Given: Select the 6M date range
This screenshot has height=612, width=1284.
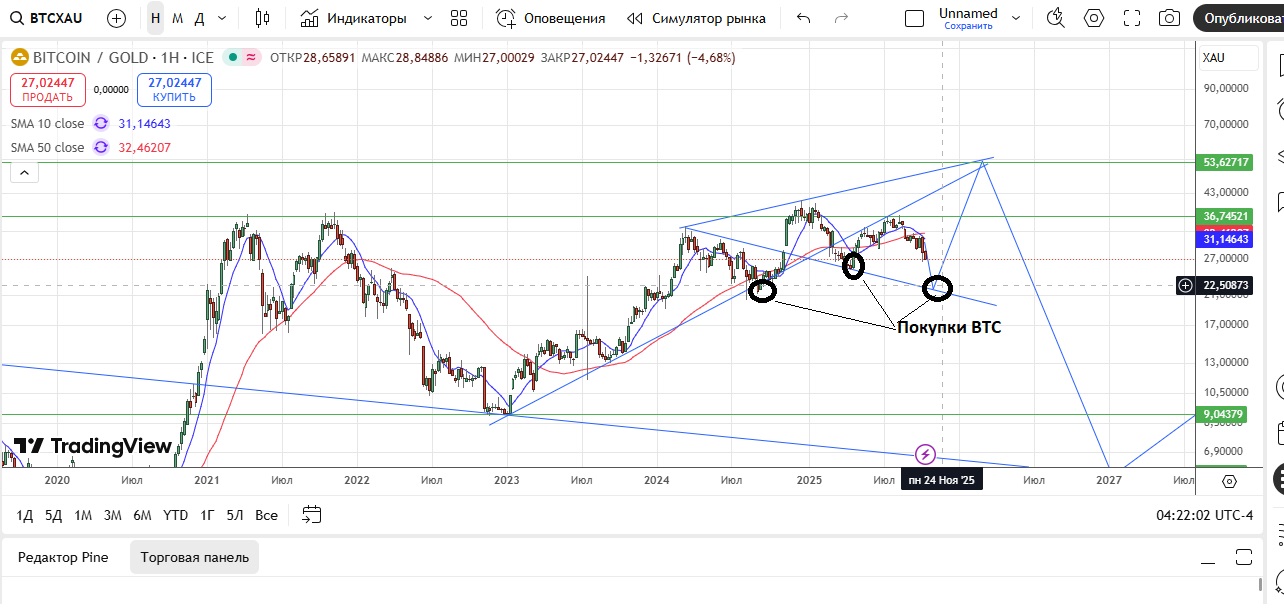Looking at the screenshot, I should click(x=142, y=515).
